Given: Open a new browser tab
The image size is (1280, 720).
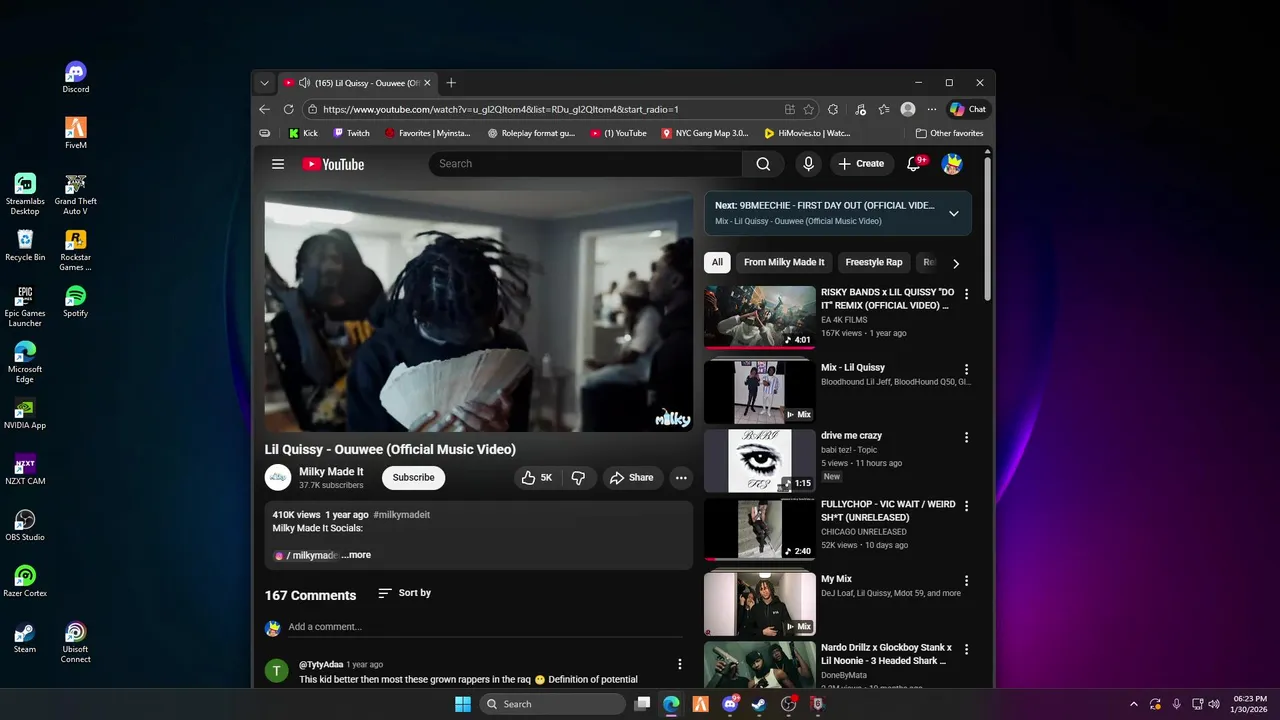Looking at the screenshot, I should tap(451, 83).
